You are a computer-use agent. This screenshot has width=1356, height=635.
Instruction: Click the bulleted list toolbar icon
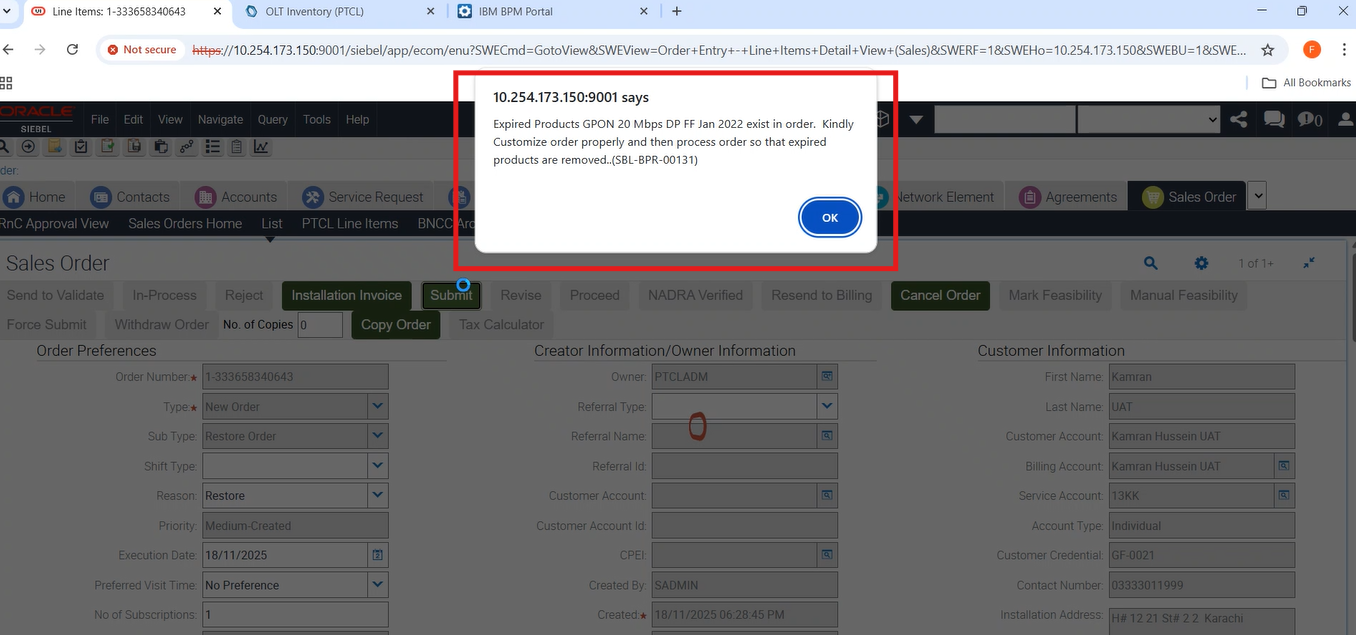pyautogui.click(x=212, y=147)
